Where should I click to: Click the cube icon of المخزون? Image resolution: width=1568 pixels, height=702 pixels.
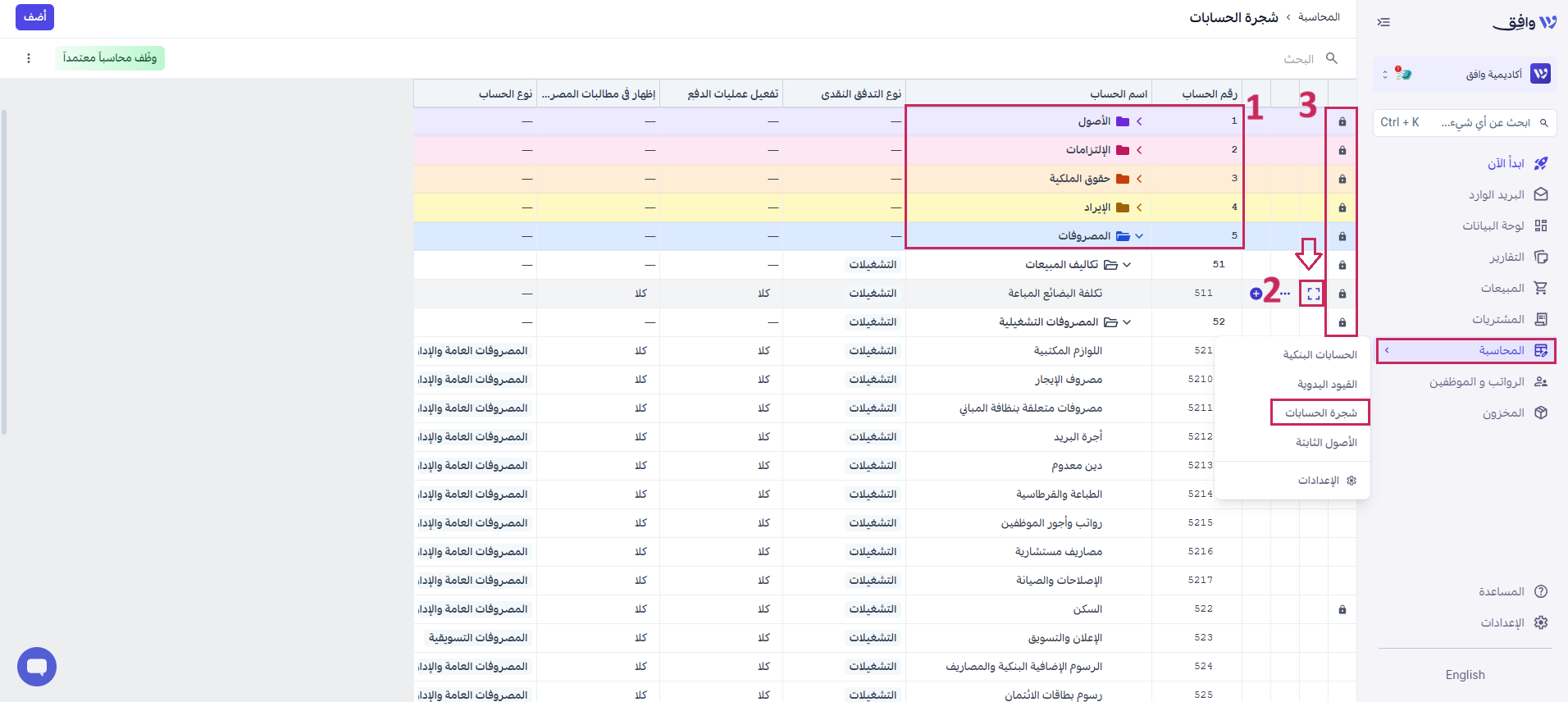click(1541, 413)
